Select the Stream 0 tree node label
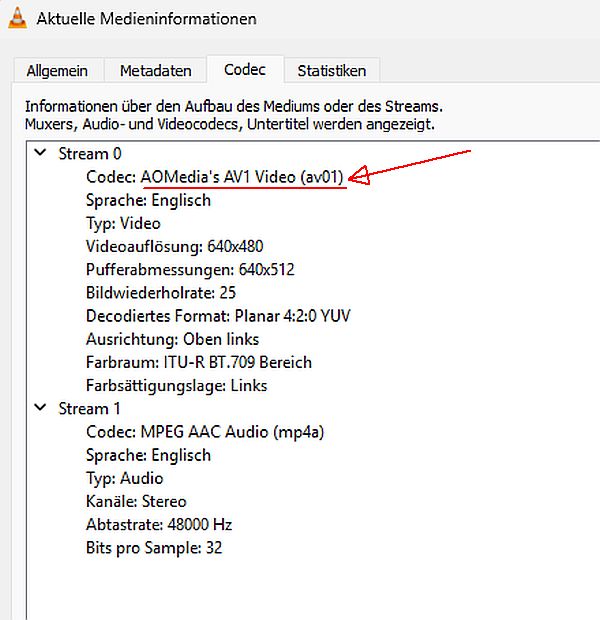The image size is (600, 620). tap(90, 154)
